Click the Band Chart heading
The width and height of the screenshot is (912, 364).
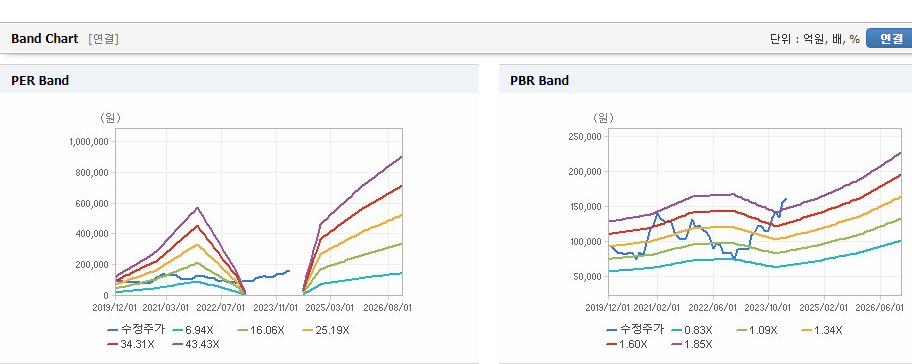tap(44, 38)
